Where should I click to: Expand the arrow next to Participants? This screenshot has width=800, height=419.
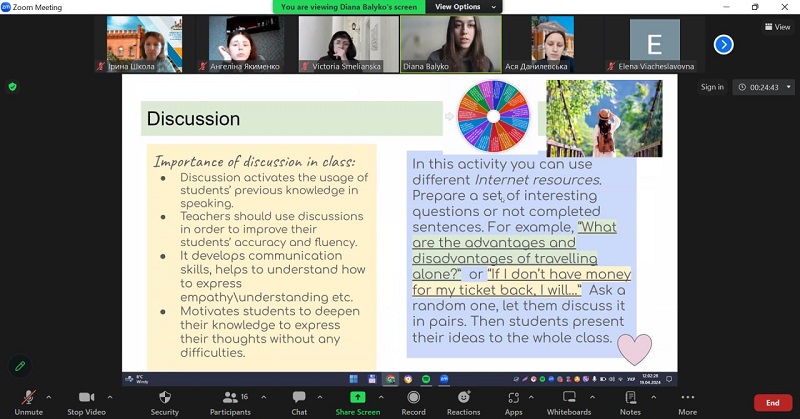click(x=263, y=397)
